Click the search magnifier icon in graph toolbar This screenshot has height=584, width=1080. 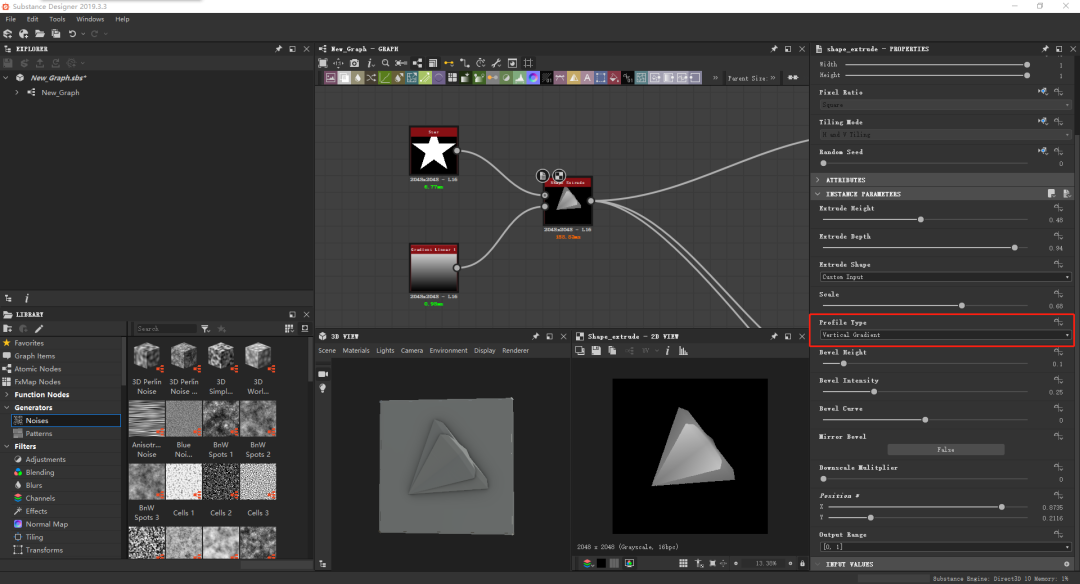(x=385, y=63)
